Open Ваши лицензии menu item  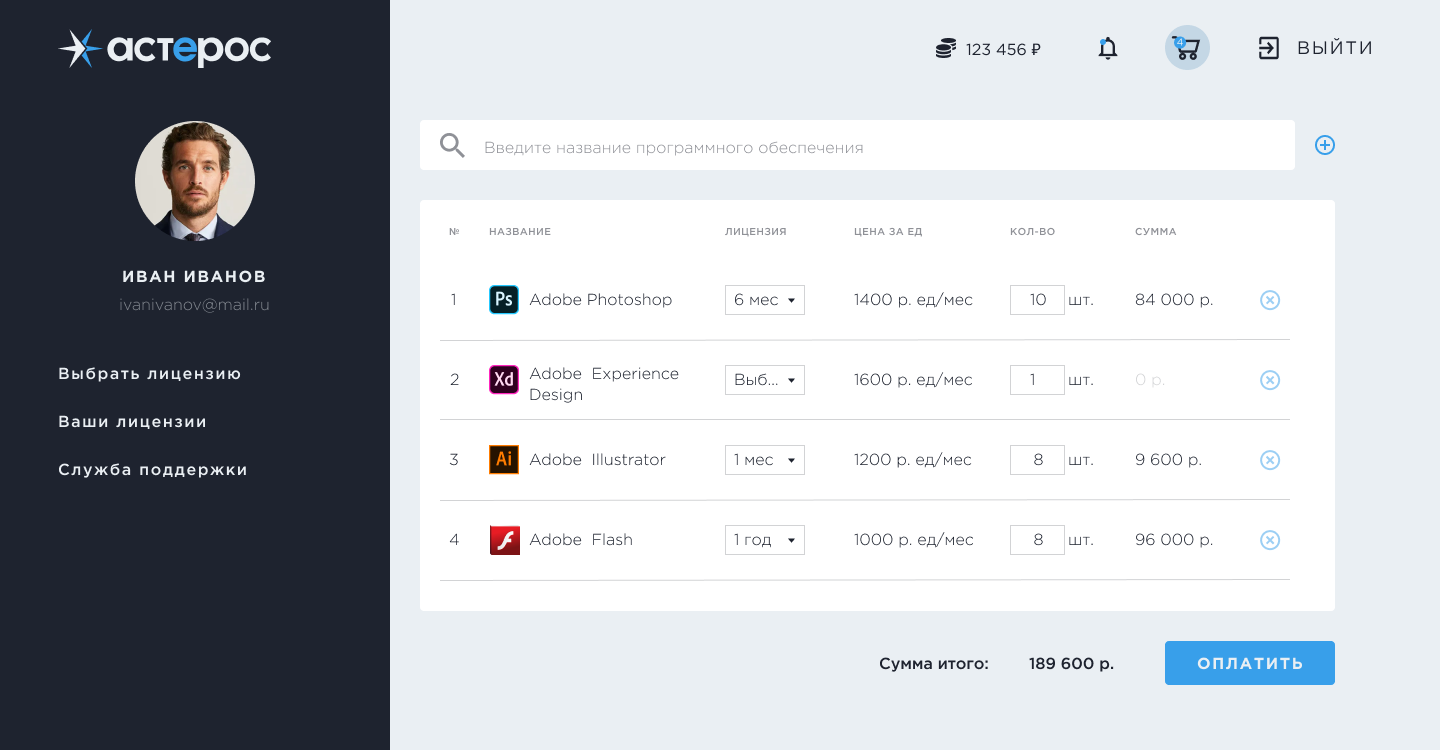pyautogui.click(x=133, y=422)
